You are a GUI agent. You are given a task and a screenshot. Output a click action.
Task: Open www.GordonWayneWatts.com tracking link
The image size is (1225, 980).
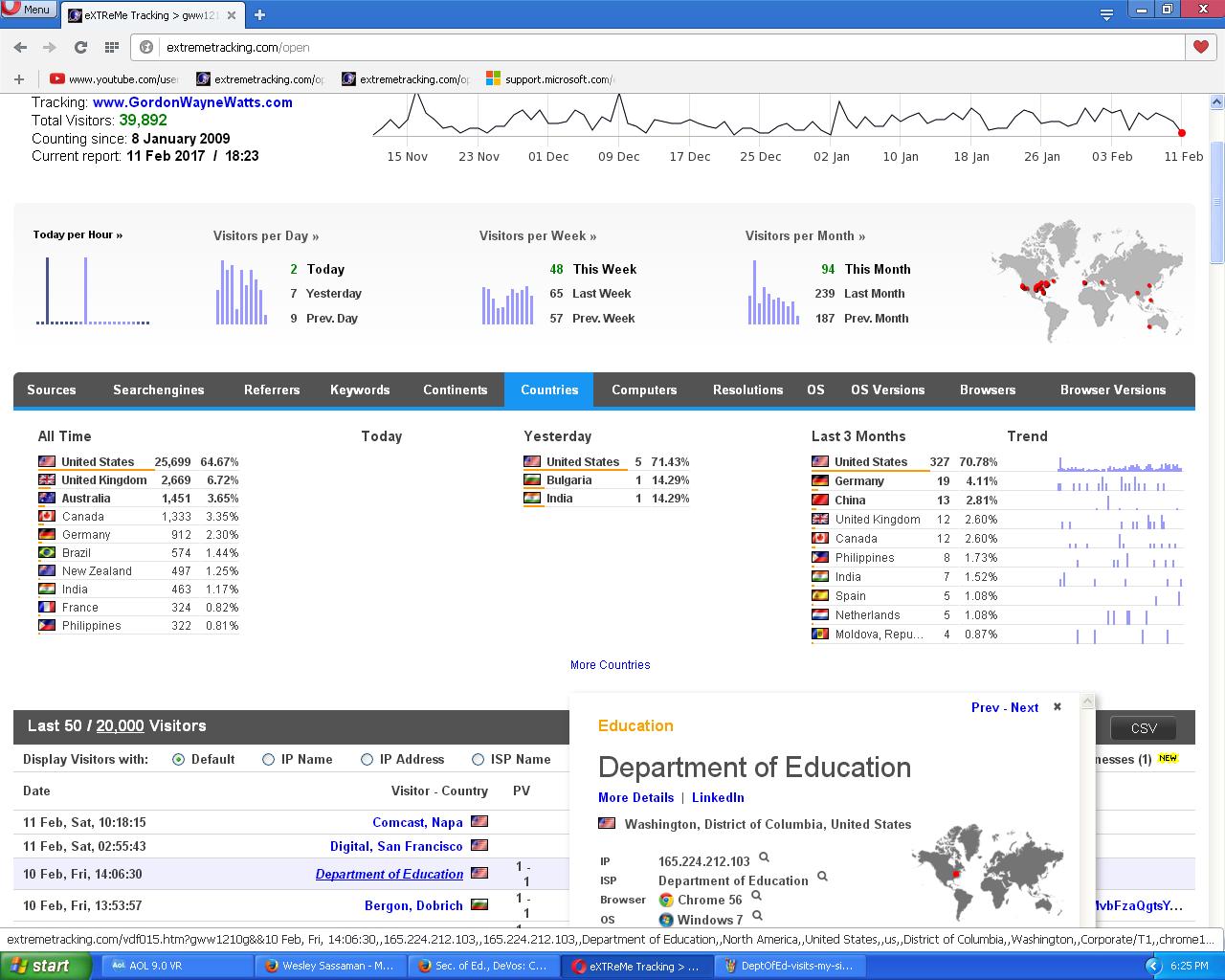(x=192, y=102)
